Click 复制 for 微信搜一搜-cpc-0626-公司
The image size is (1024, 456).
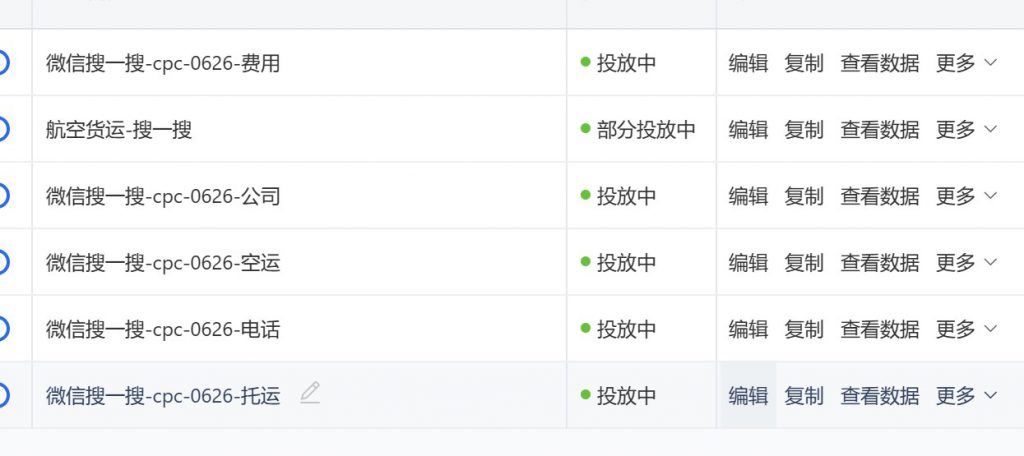tap(804, 196)
